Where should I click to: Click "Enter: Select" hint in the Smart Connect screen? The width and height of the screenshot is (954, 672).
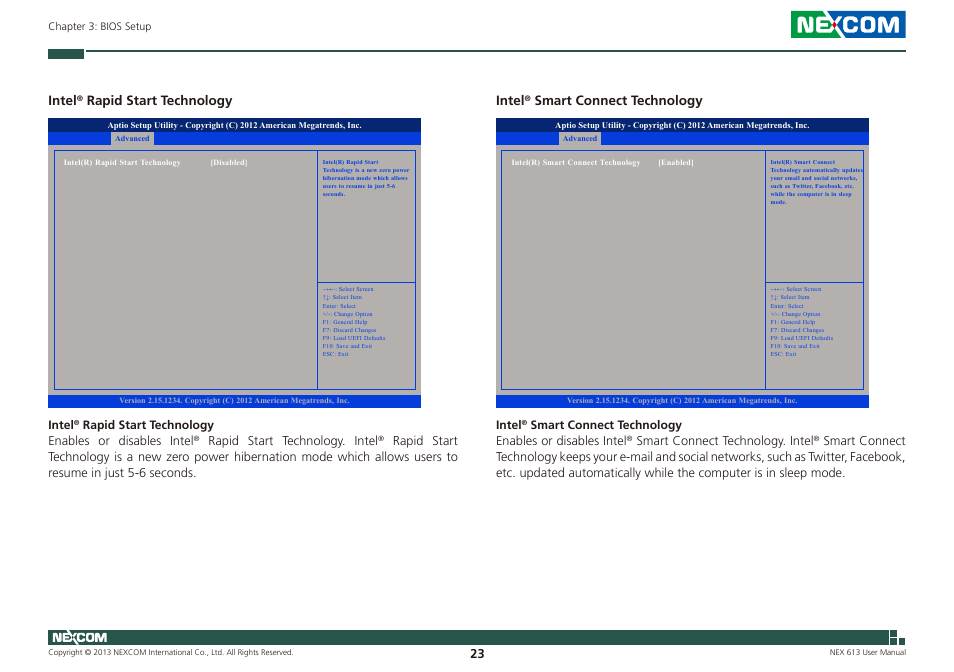point(787,306)
